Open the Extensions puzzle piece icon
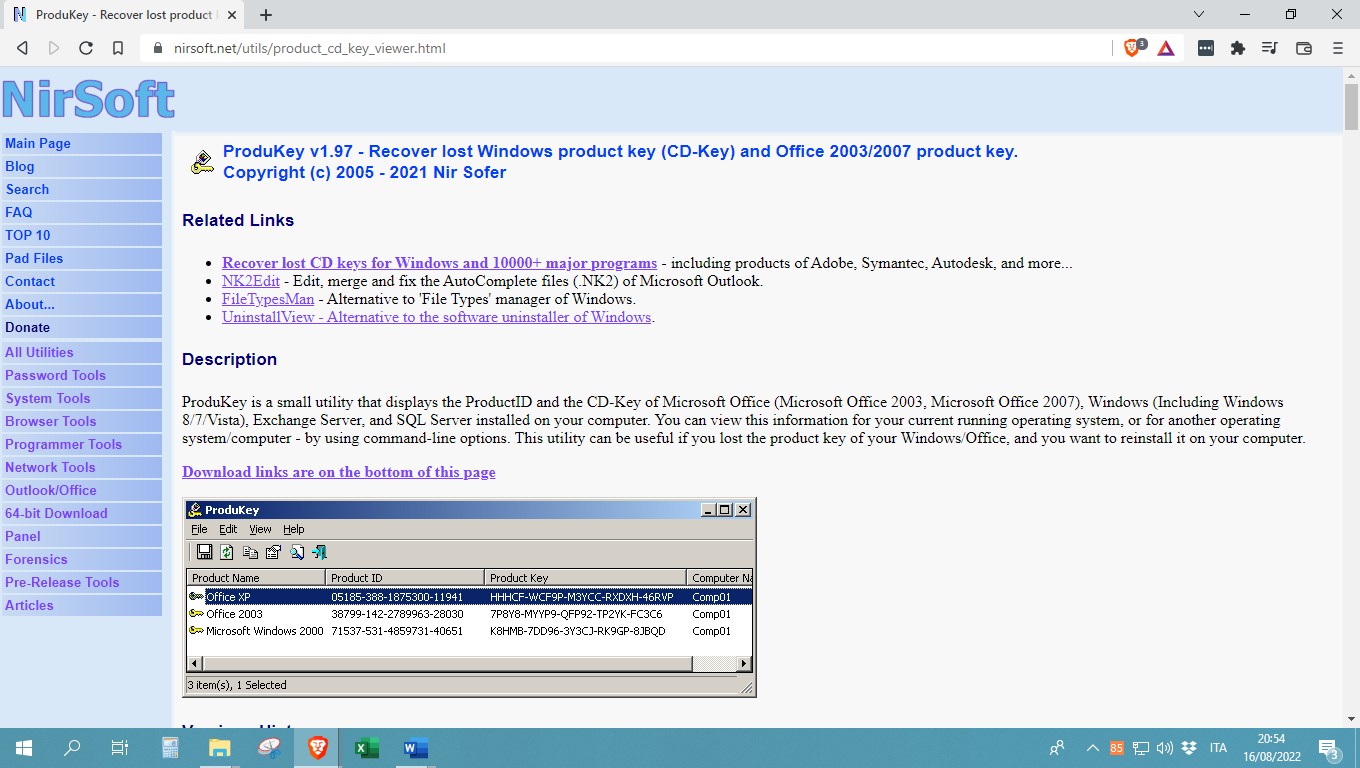The height and width of the screenshot is (768, 1360). point(1238,48)
